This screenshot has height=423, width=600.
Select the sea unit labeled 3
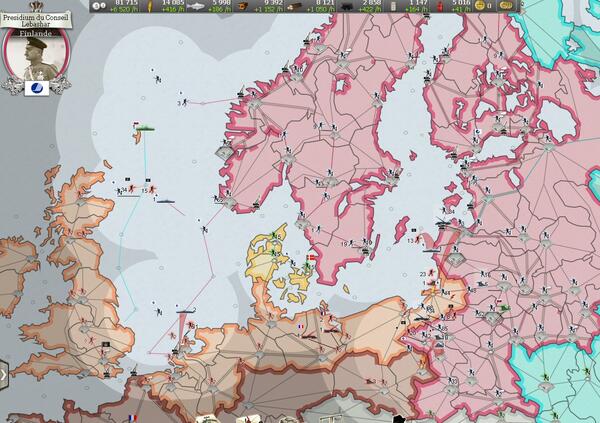pos(185,102)
